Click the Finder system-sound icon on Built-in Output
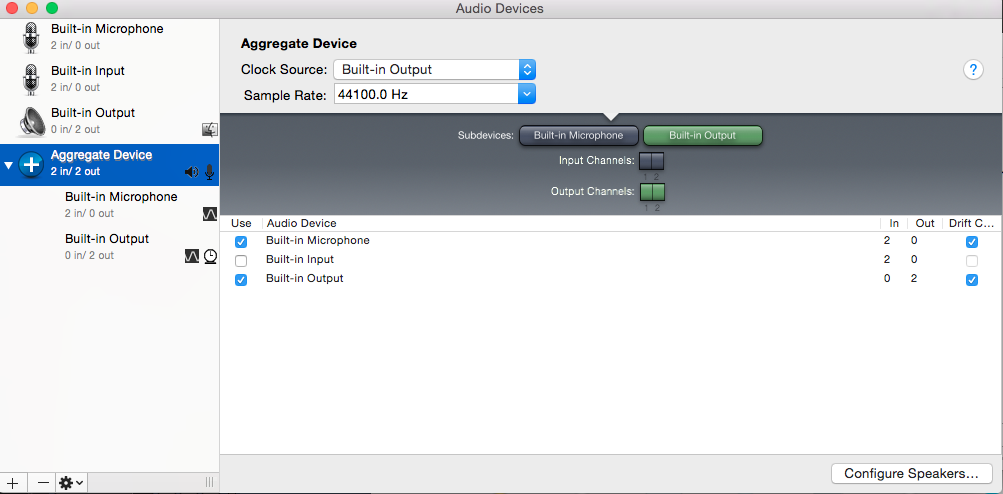1003x494 pixels. point(210,130)
